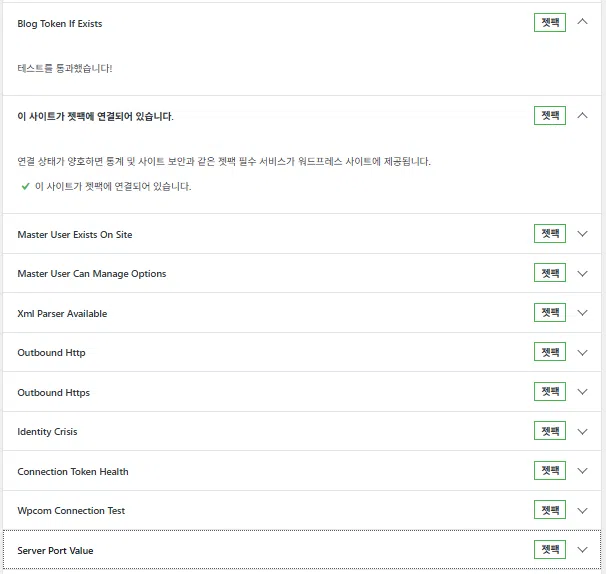Open the Xml Parser Available title

tap(62, 313)
